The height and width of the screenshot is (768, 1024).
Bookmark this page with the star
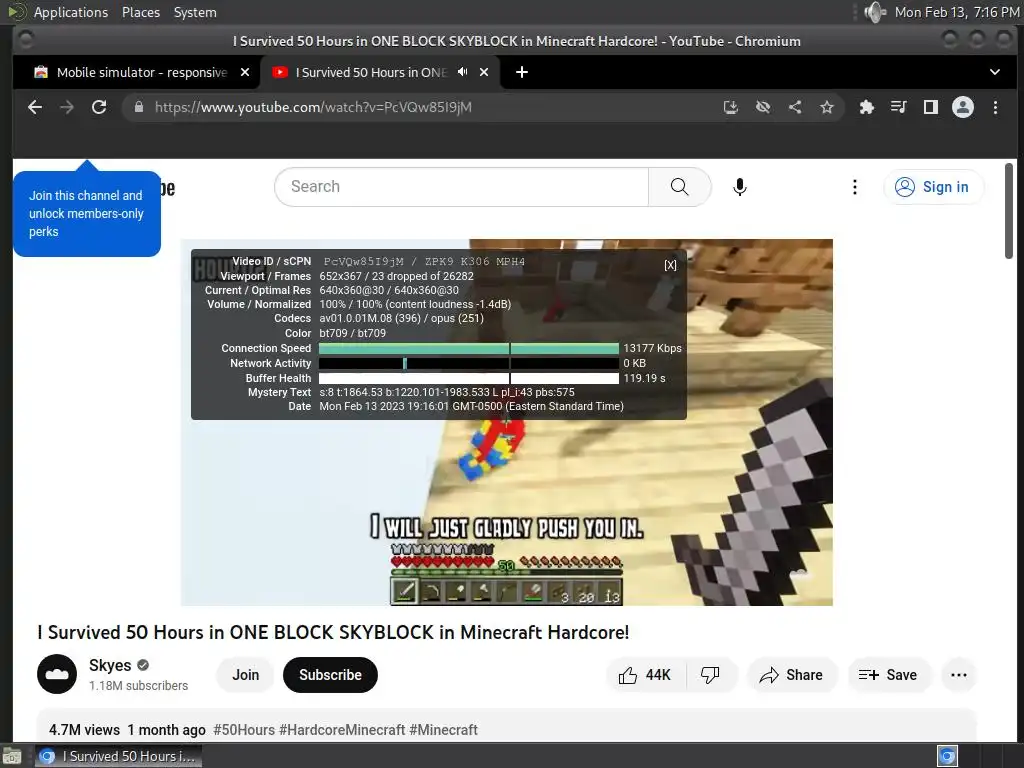pyautogui.click(x=827, y=107)
